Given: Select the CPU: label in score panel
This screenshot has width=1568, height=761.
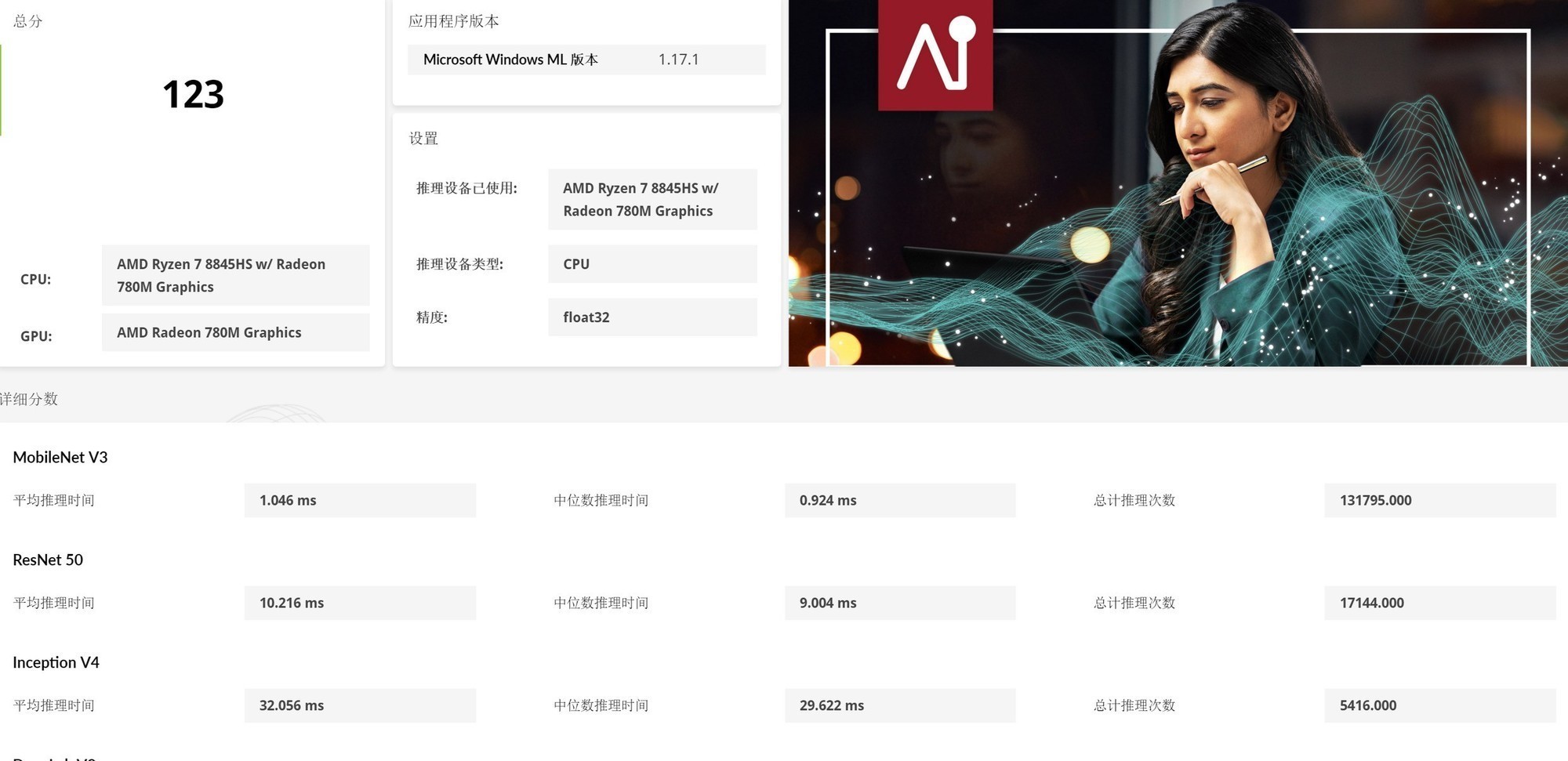Looking at the screenshot, I should click(x=36, y=279).
